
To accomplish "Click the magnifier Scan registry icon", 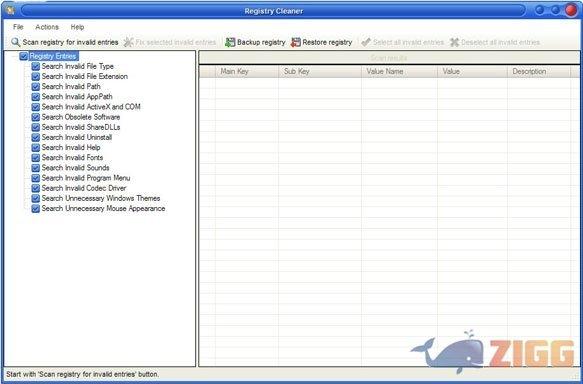I will 16,42.
